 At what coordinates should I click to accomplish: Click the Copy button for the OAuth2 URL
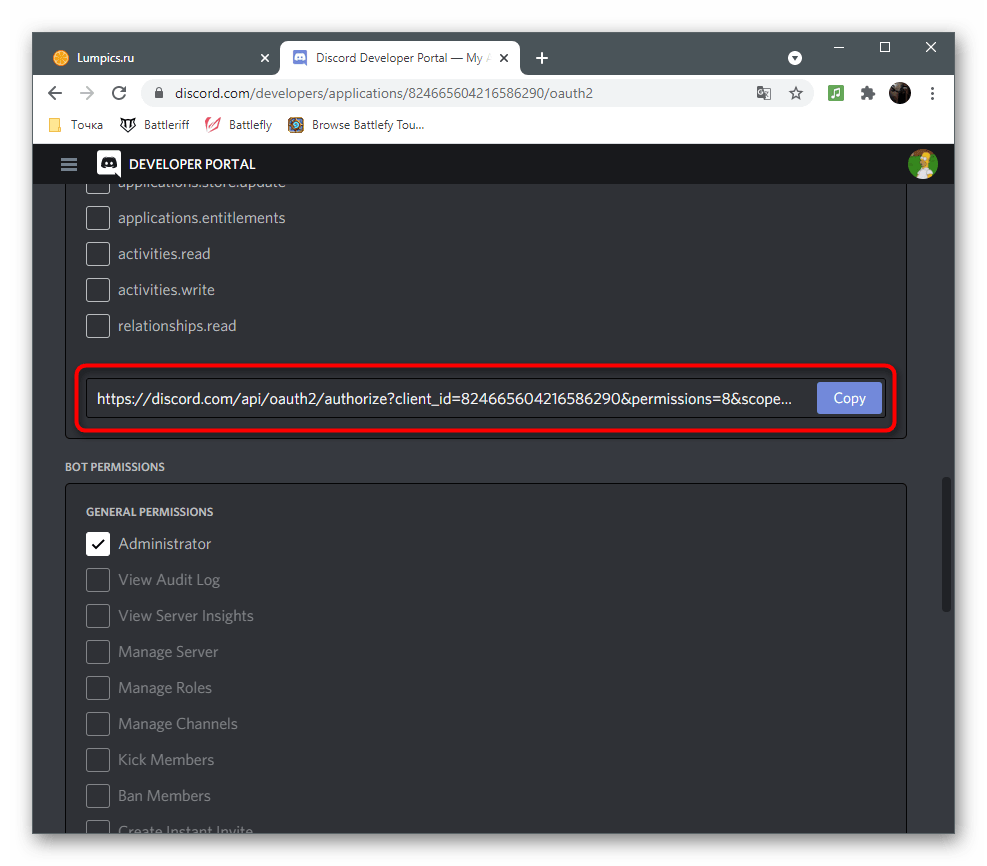[849, 398]
